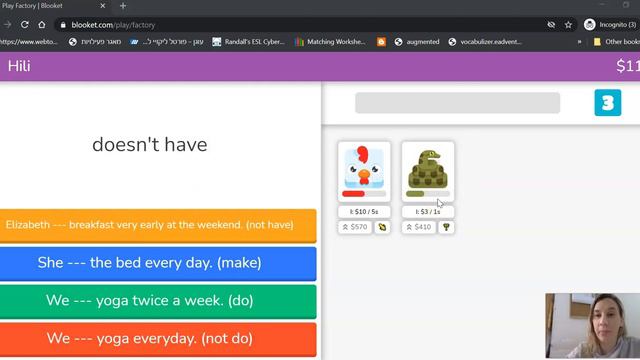Go to browser home page

click(42, 25)
